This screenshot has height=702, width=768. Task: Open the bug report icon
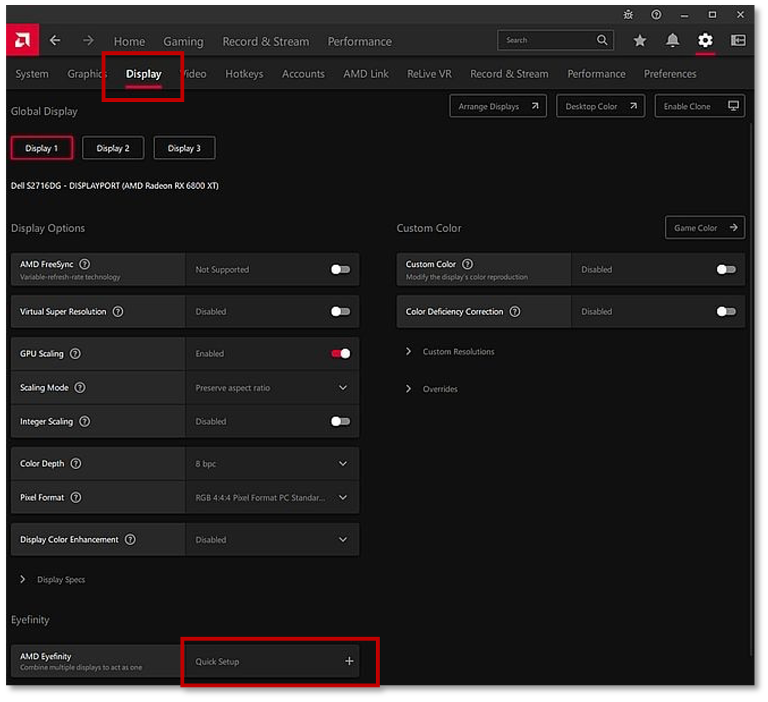tap(628, 15)
